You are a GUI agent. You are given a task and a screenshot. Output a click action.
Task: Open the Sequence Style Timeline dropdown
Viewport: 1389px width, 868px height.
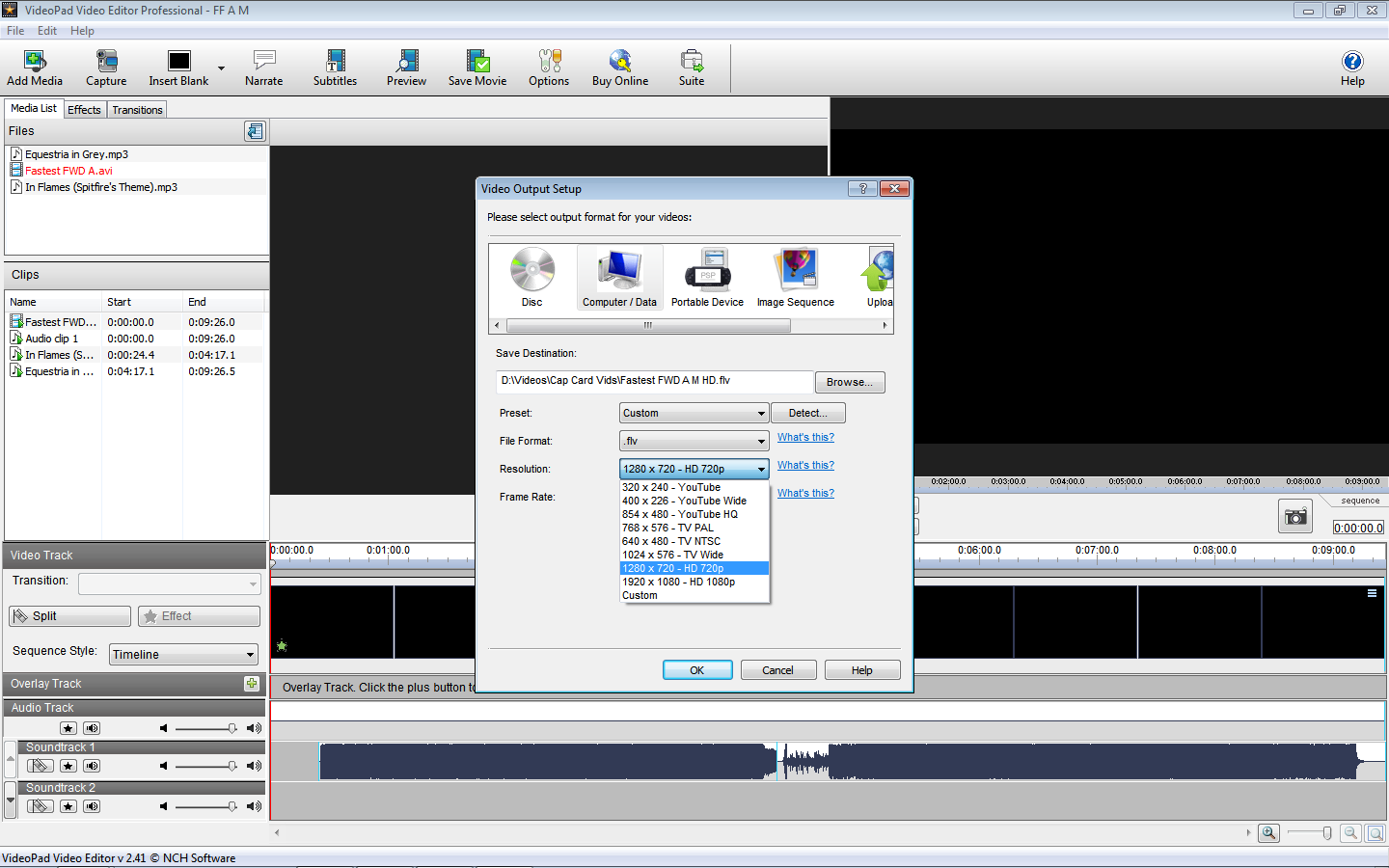pos(183,654)
